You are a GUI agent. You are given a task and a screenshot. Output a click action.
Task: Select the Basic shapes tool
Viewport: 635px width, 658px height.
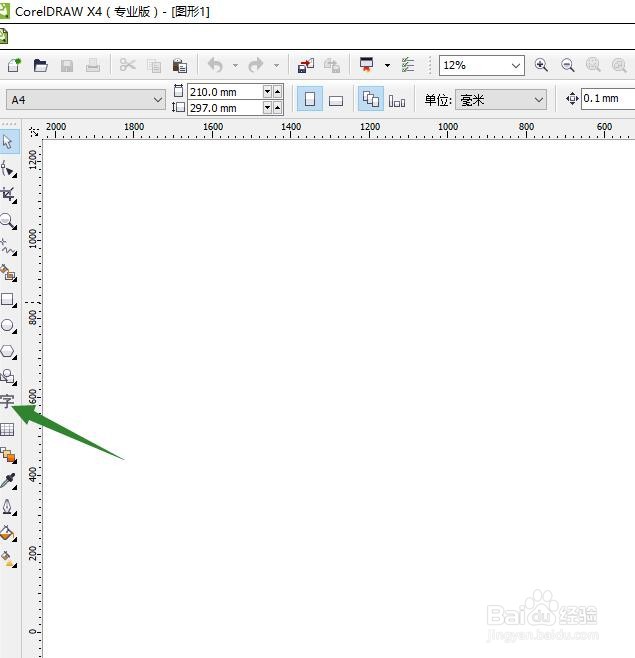click(x=8, y=377)
